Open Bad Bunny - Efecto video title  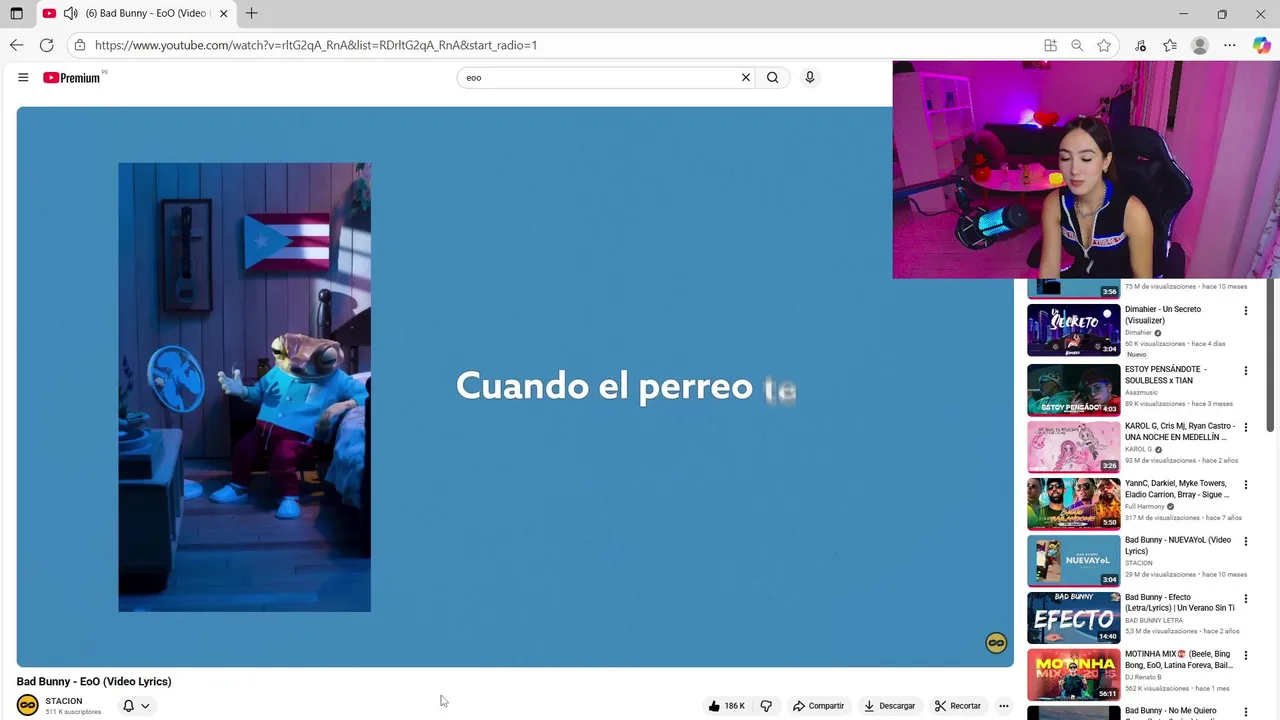(1180, 602)
